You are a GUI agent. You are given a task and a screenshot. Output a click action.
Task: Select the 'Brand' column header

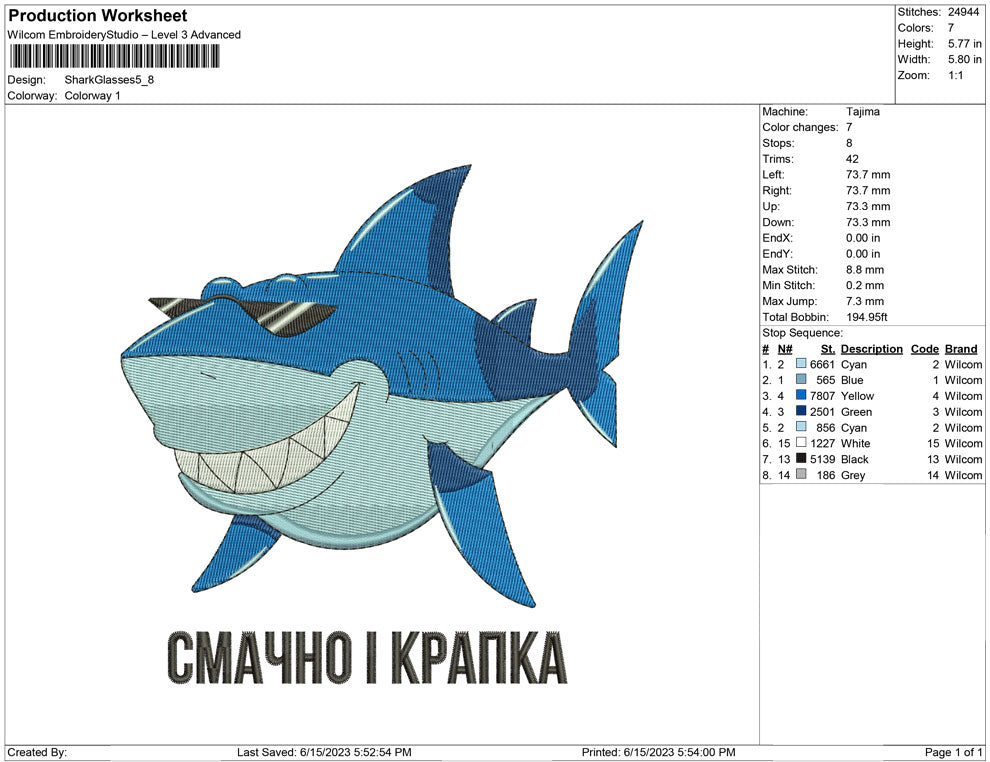(x=961, y=349)
